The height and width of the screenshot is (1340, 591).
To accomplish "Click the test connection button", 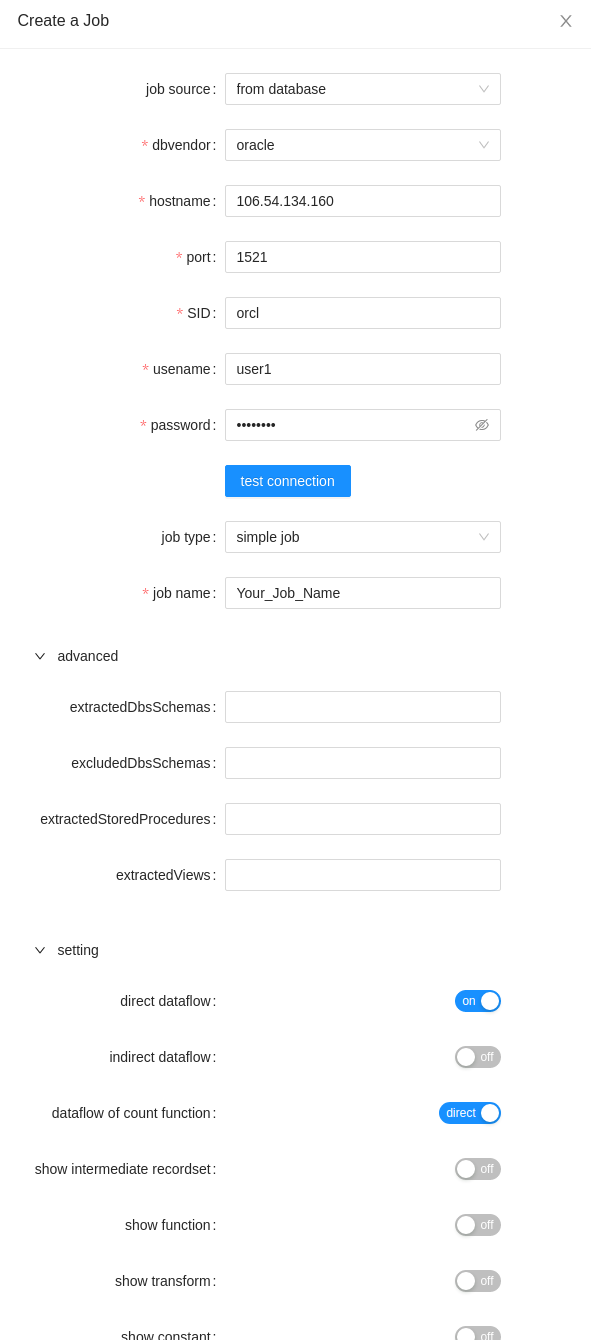I will pyautogui.click(x=288, y=481).
